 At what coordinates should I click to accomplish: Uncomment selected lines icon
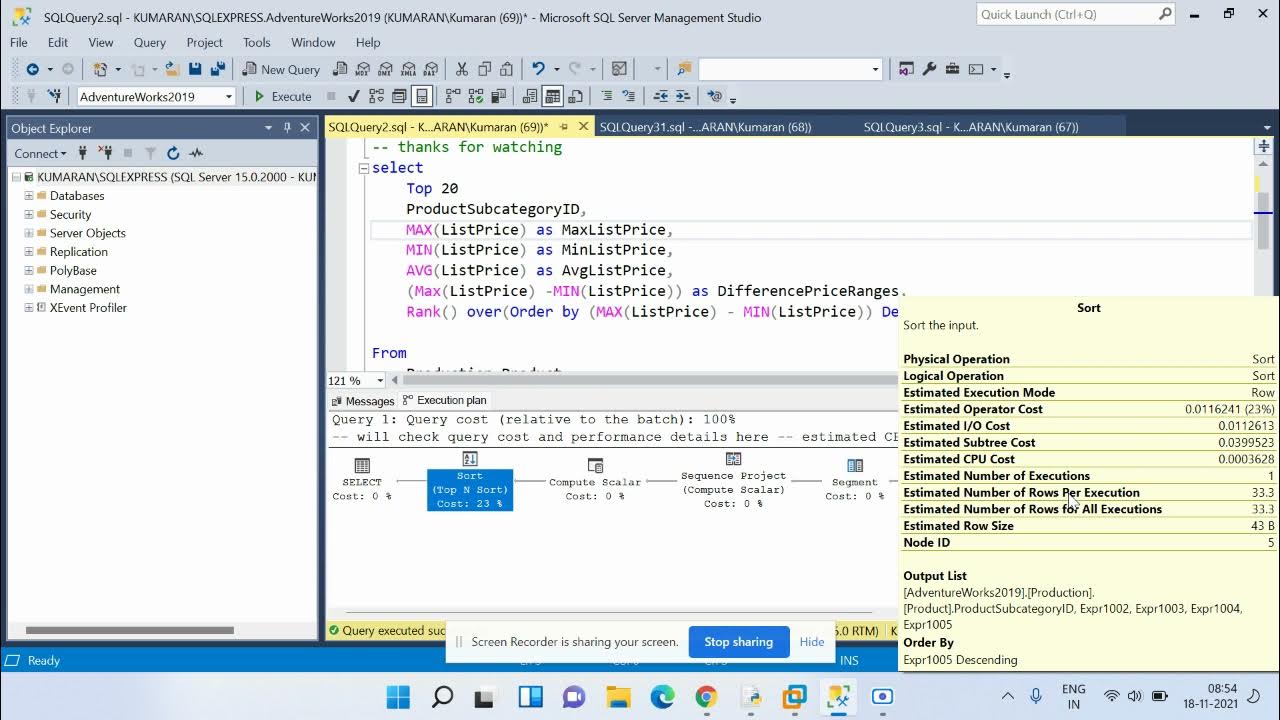click(x=628, y=96)
